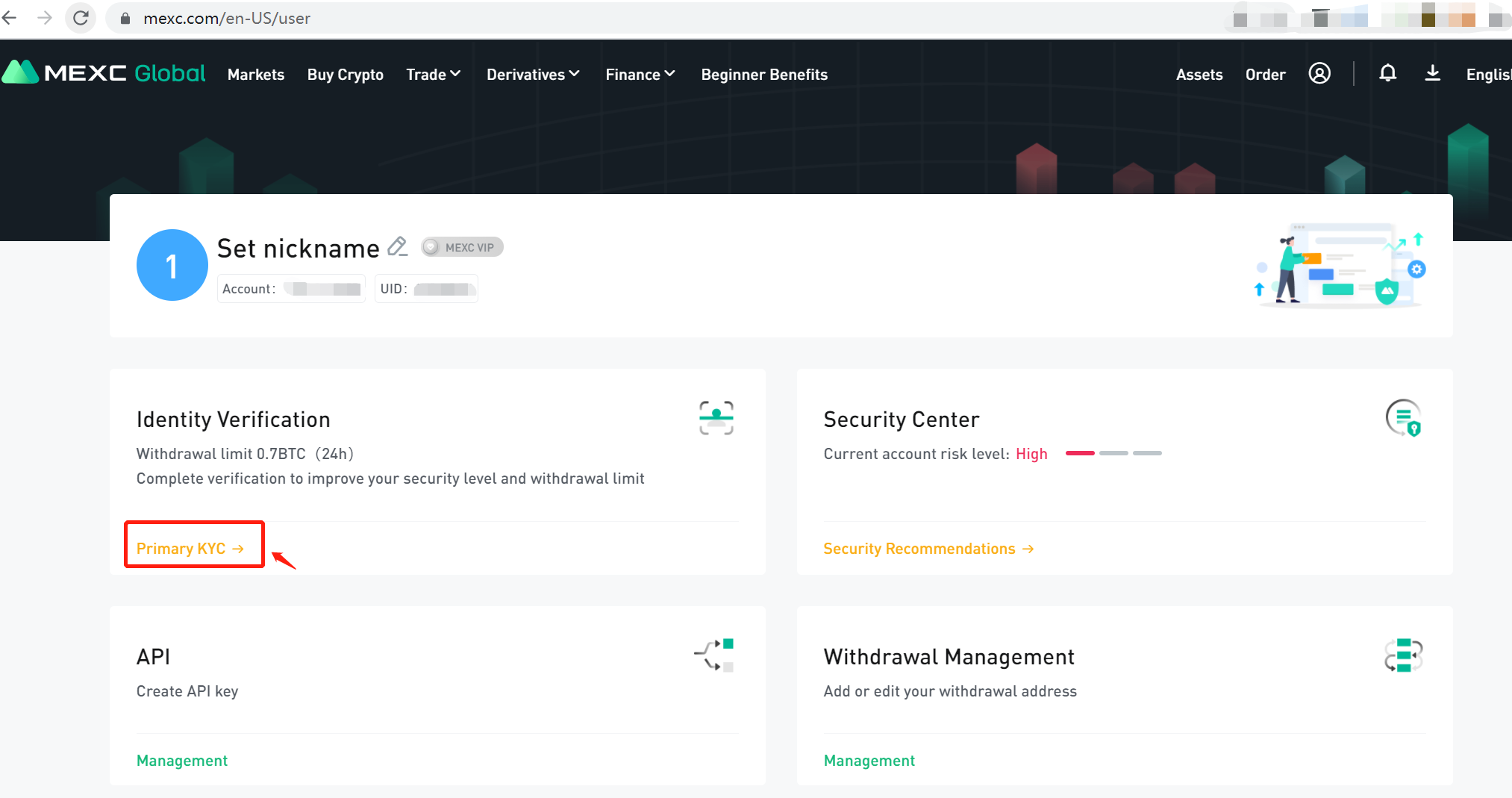Click the Withdrawal Management icon
The height and width of the screenshot is (798, 1512).
(x=1404, y=655)
